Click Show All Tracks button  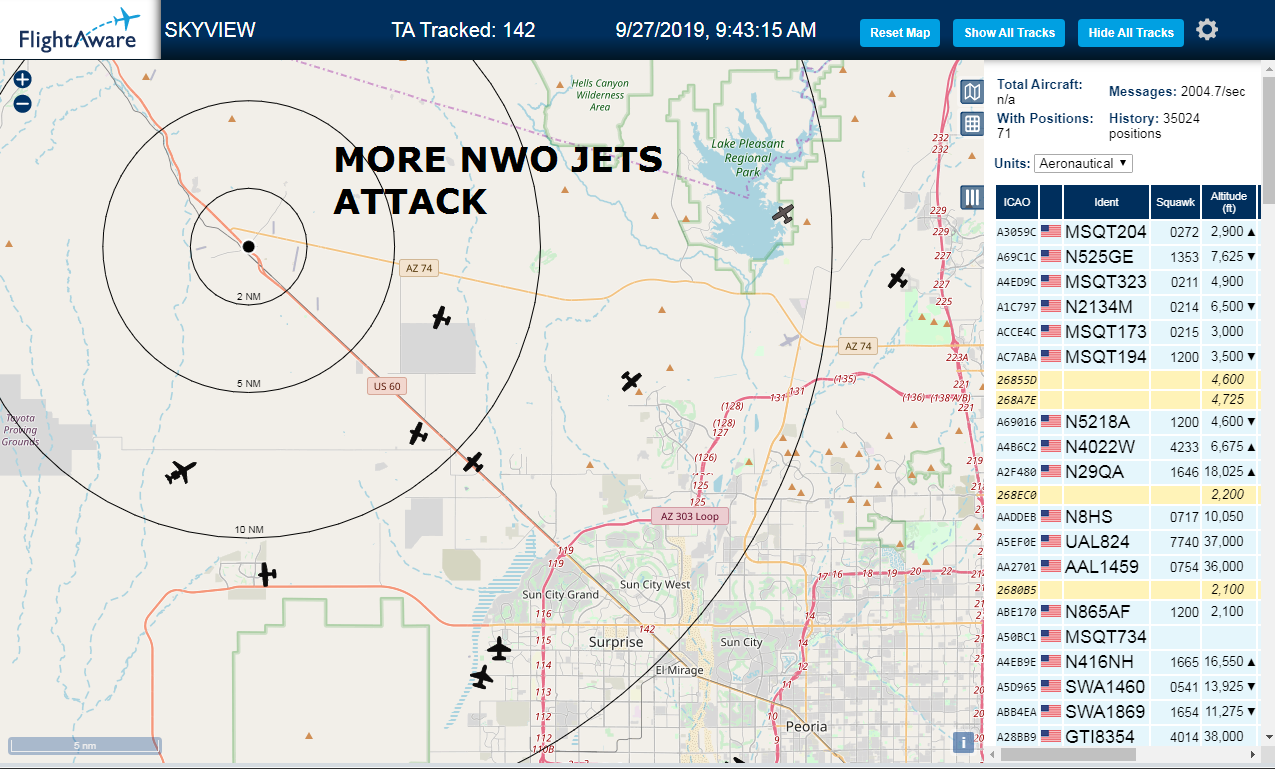pyautogui.click(x=1009, y=33)
